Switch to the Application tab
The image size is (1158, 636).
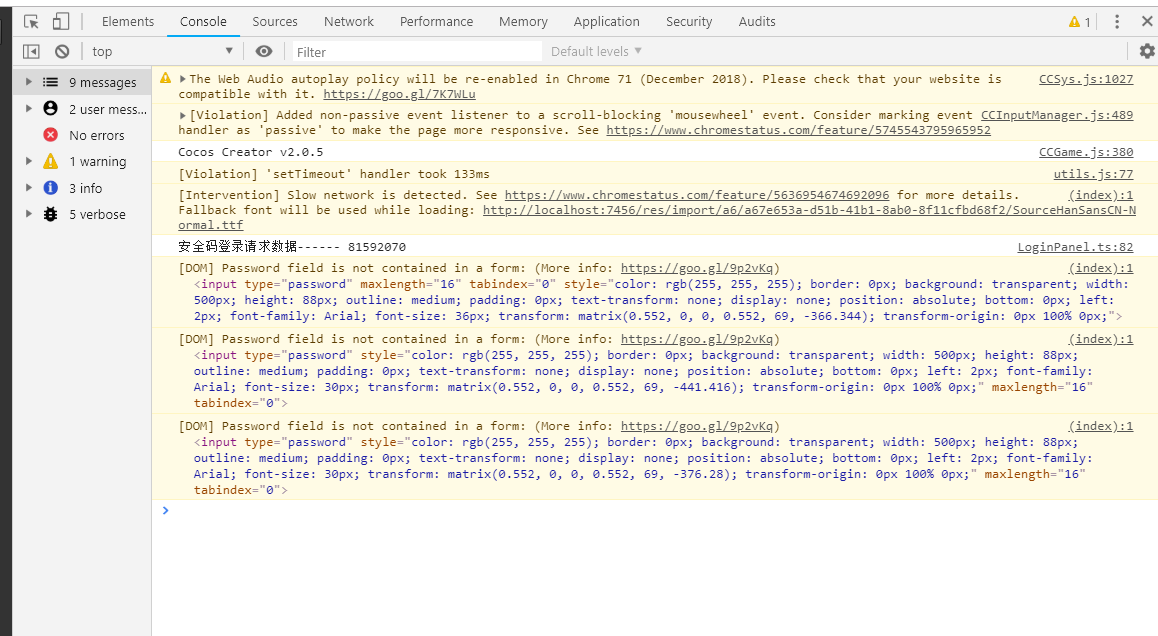pyautogui.click(x=606, y=21)
